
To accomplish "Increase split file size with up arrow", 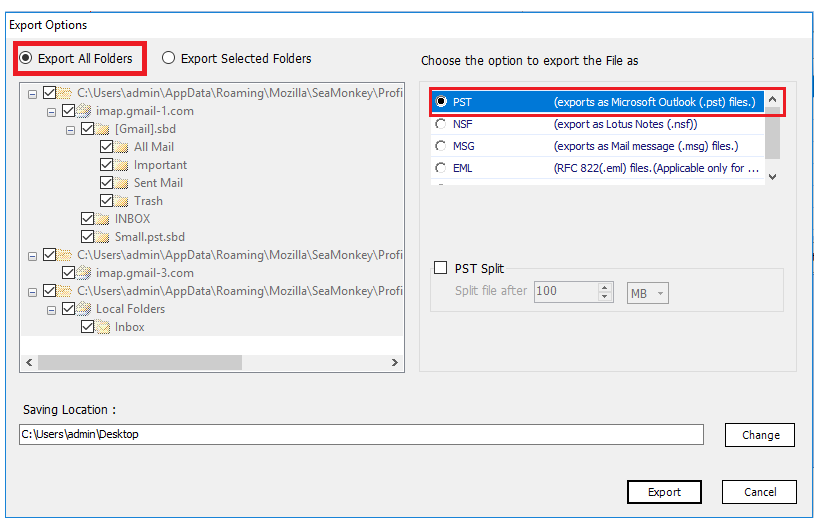I will pos(605,288).
